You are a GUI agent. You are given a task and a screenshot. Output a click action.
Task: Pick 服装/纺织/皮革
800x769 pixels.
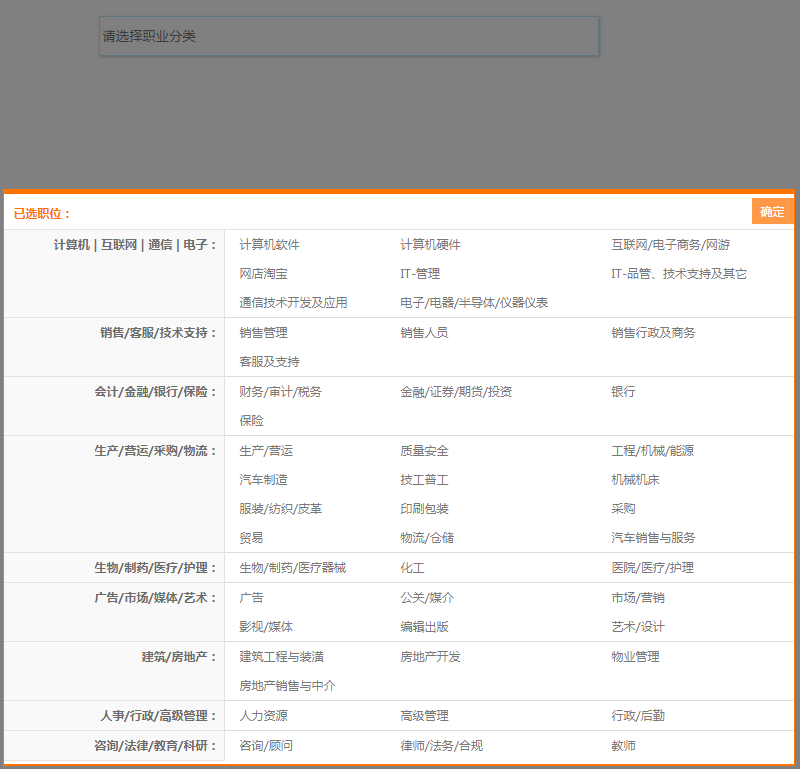[281, 509]
